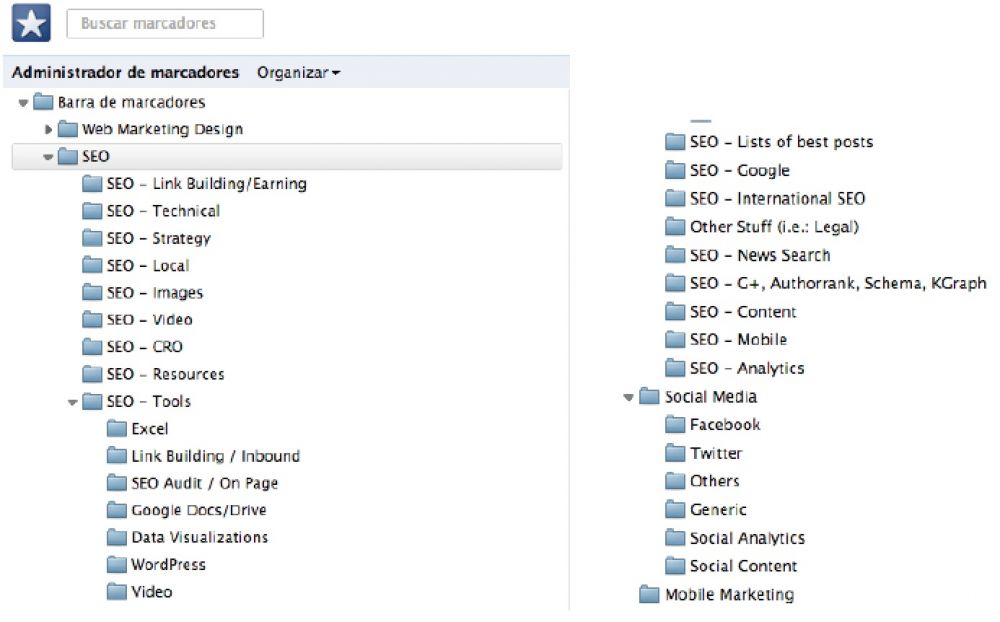1000x622 pixels.
Task: Collapse the SEO folder arrow
Action: 48,157
